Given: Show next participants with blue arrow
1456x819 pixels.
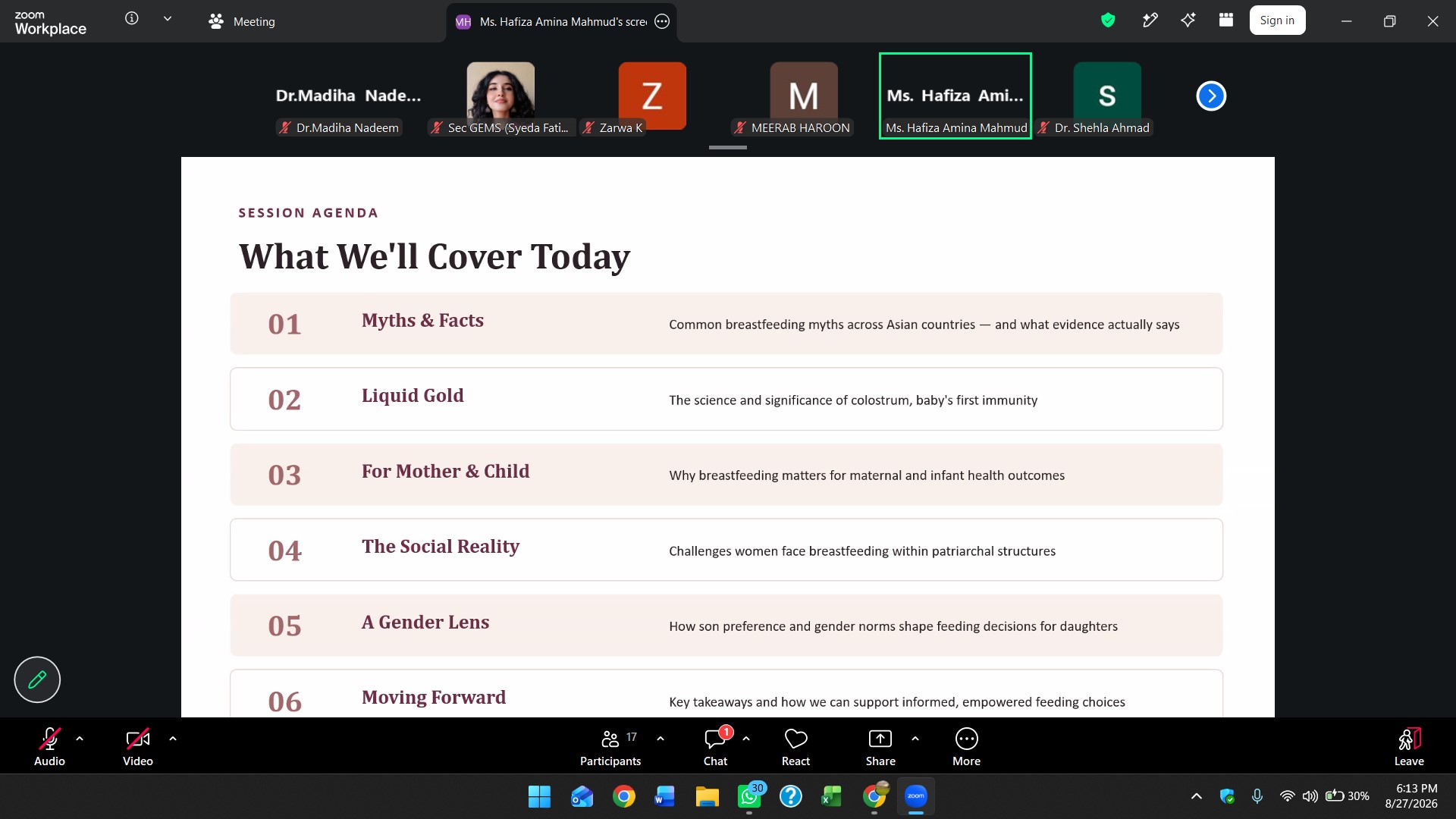Looking at the screenshot, I should click(x=1211, y=96).
